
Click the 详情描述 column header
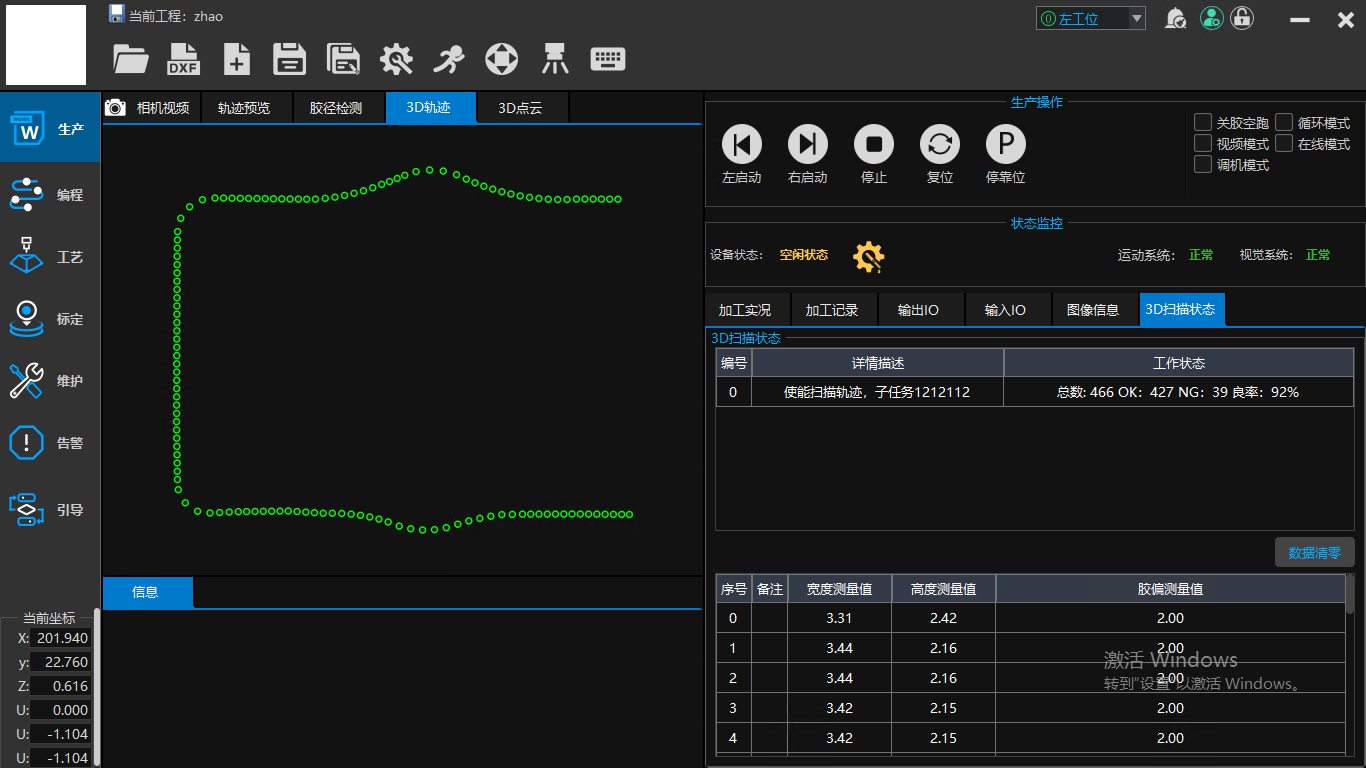coord(878,363)
